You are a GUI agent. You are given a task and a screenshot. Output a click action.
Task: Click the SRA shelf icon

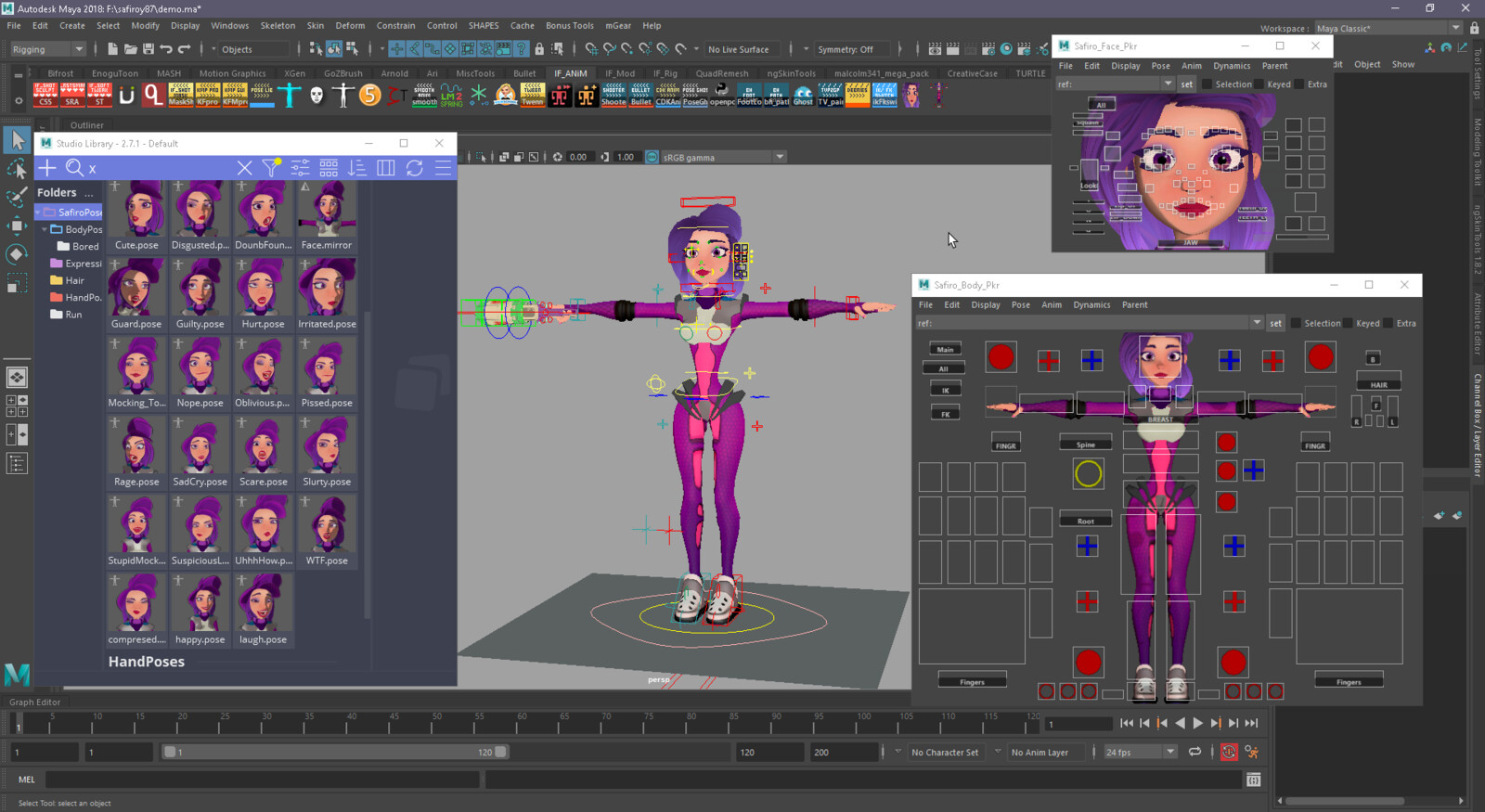pyautogui.click(x=72, y=95)
